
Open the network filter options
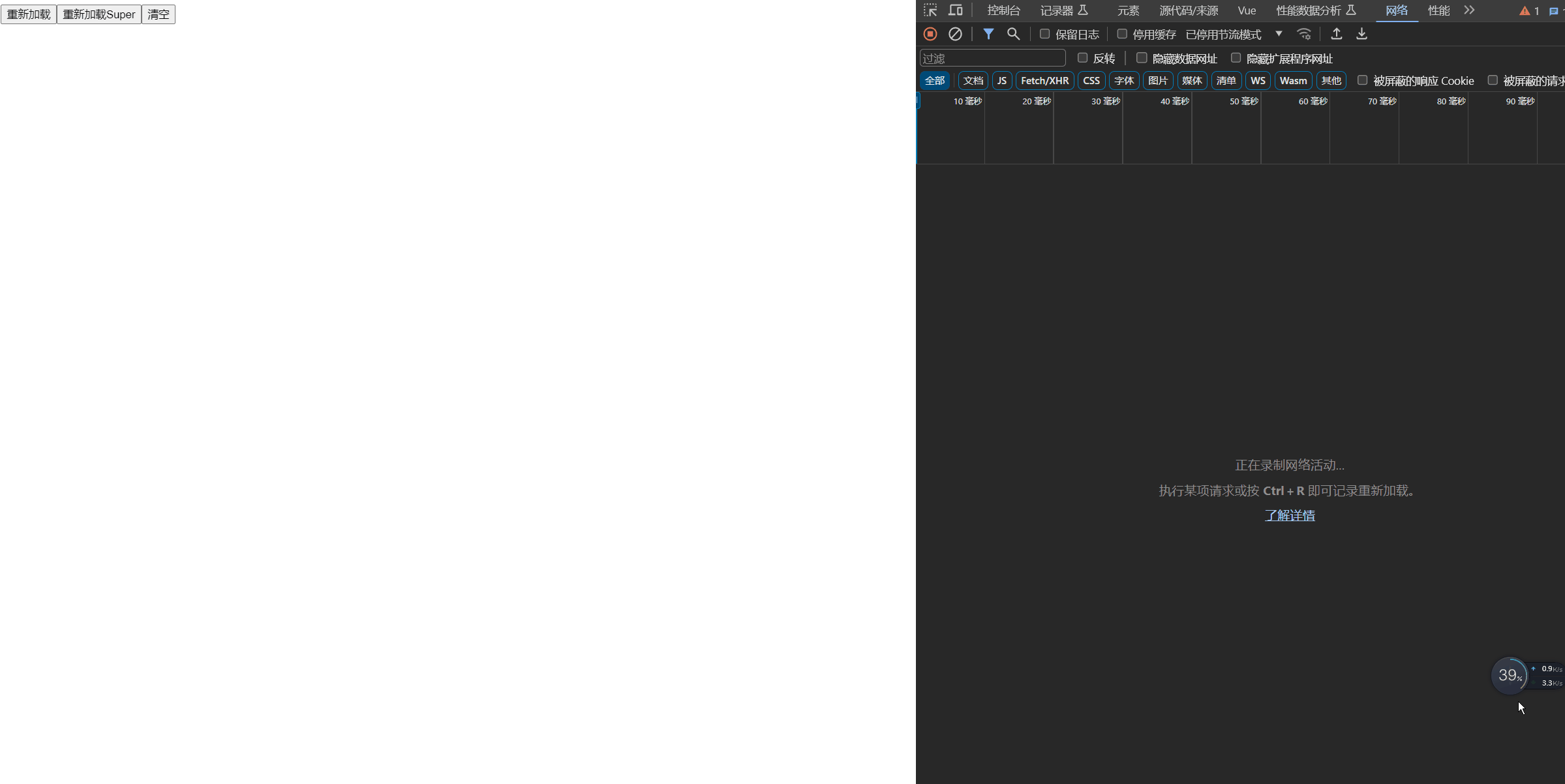point(988,33)
